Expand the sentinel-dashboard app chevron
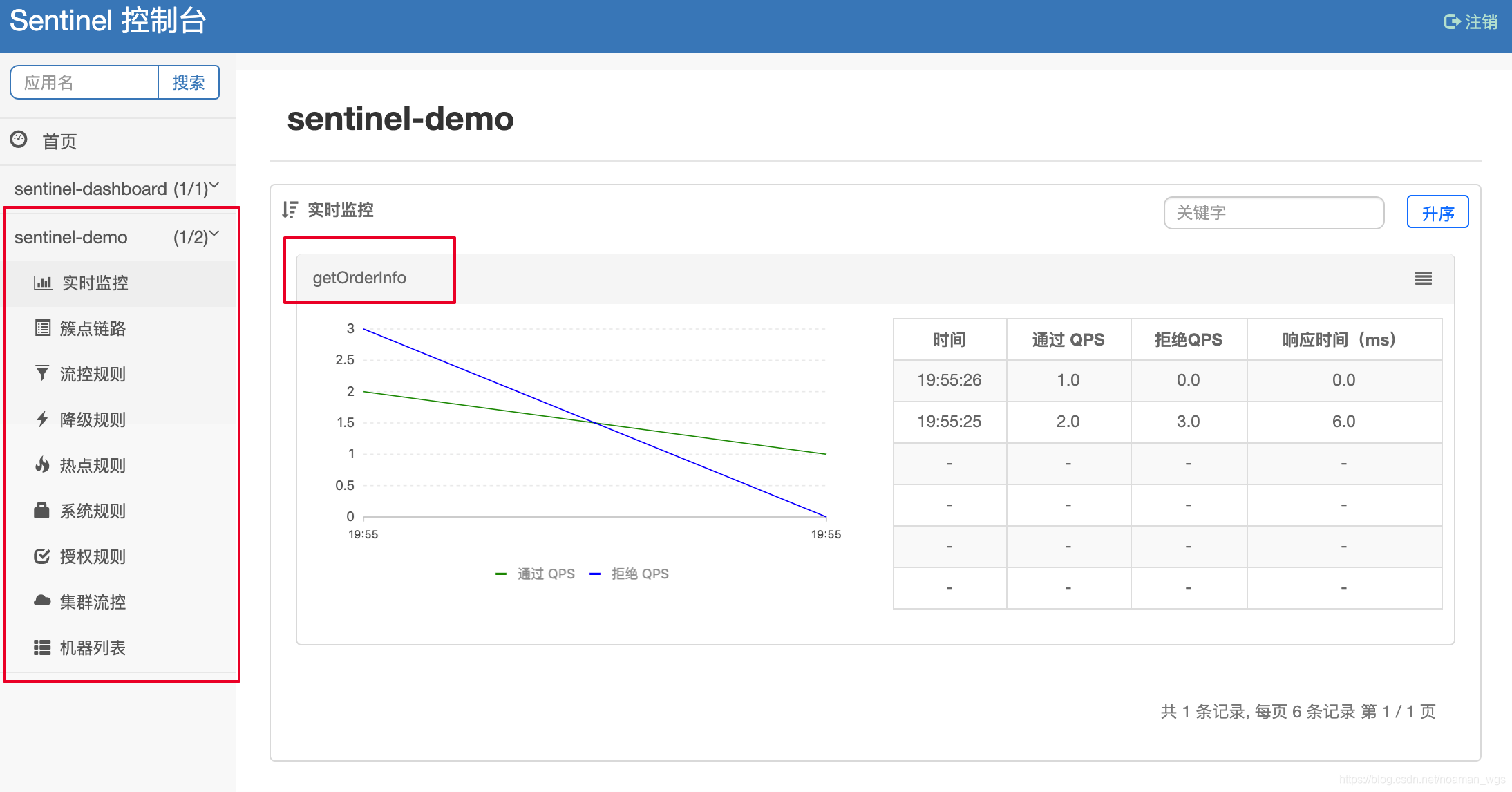Image resolution: width=1512 pixels, height=792 pixels. (214, 187)
